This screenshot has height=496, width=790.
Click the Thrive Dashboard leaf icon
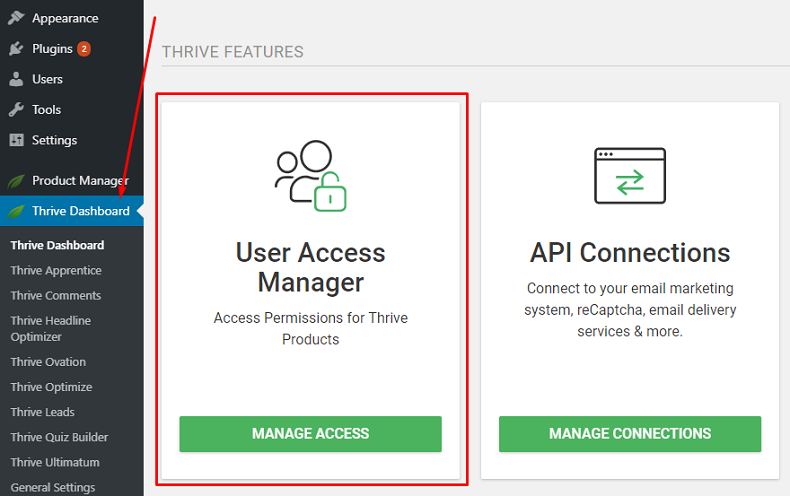[16, 211]
